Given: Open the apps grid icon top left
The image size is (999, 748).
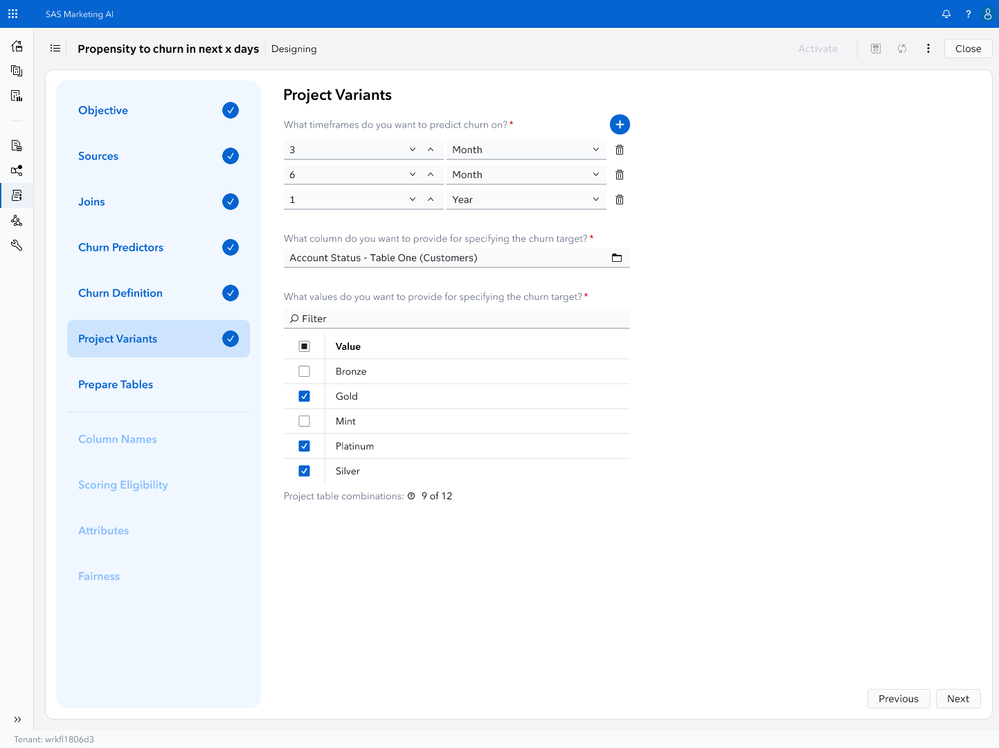Looking at the screenshot, I should pyautogui.click(x=13, y=14).
